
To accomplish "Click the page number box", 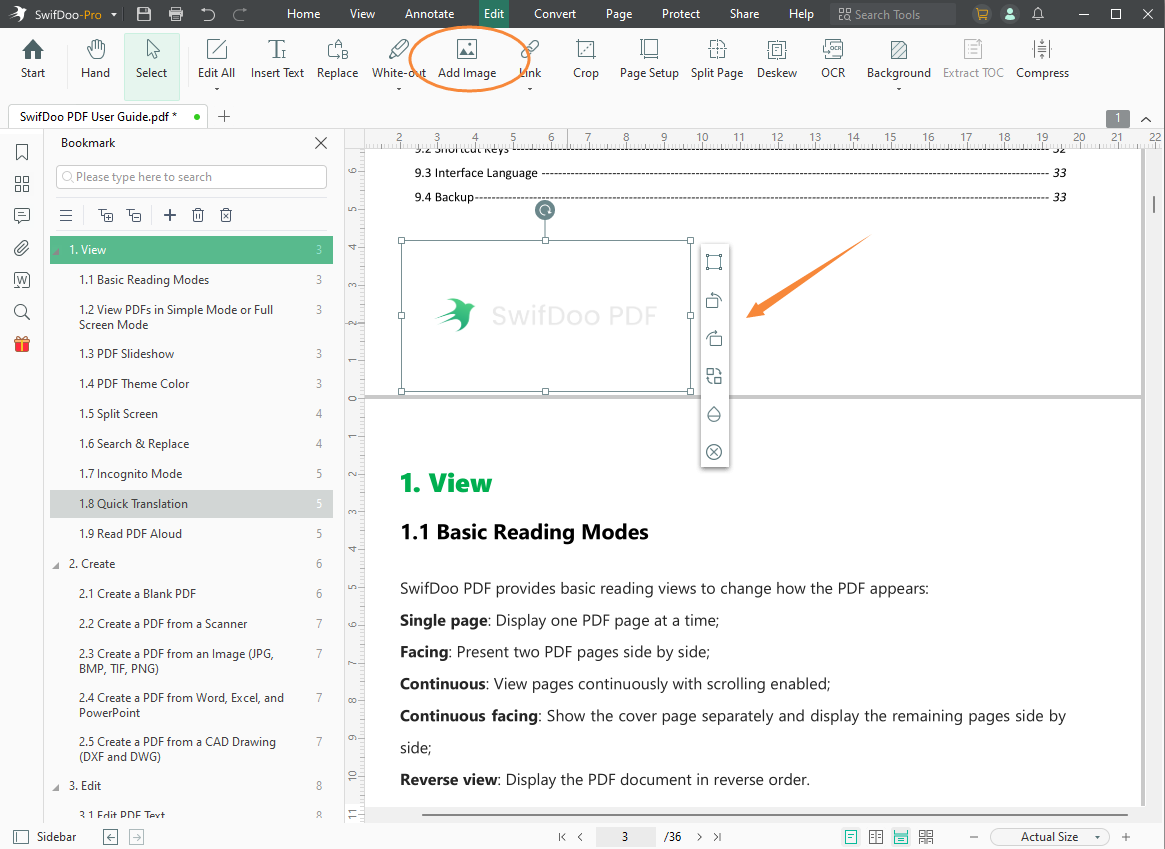I will pos(626,837).
